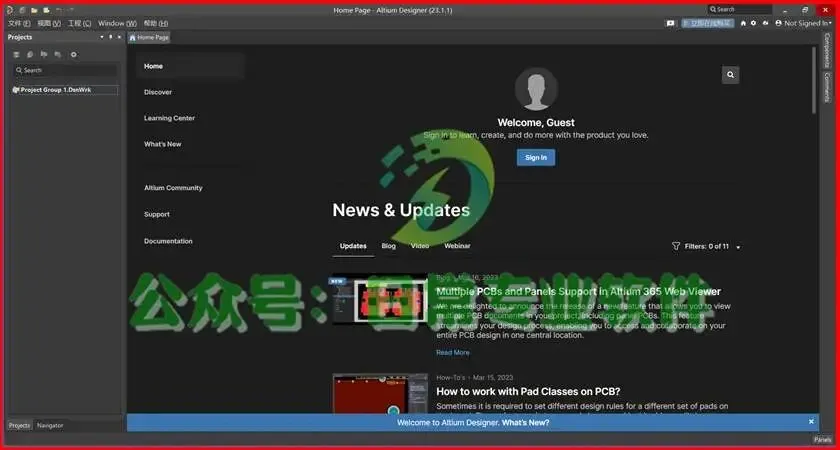
Task: Switch to the Projects bottom tab
Action: (x=19, y=425)
